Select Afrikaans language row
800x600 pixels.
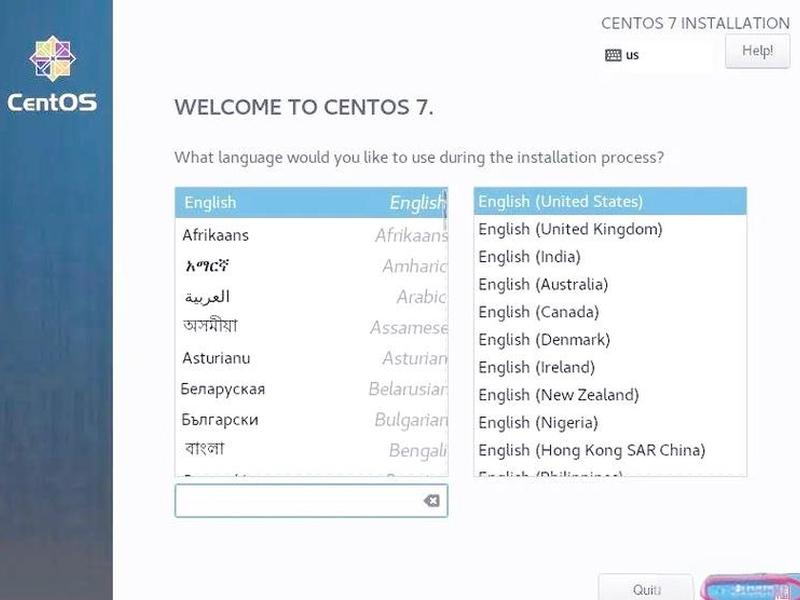pos(311,235)
